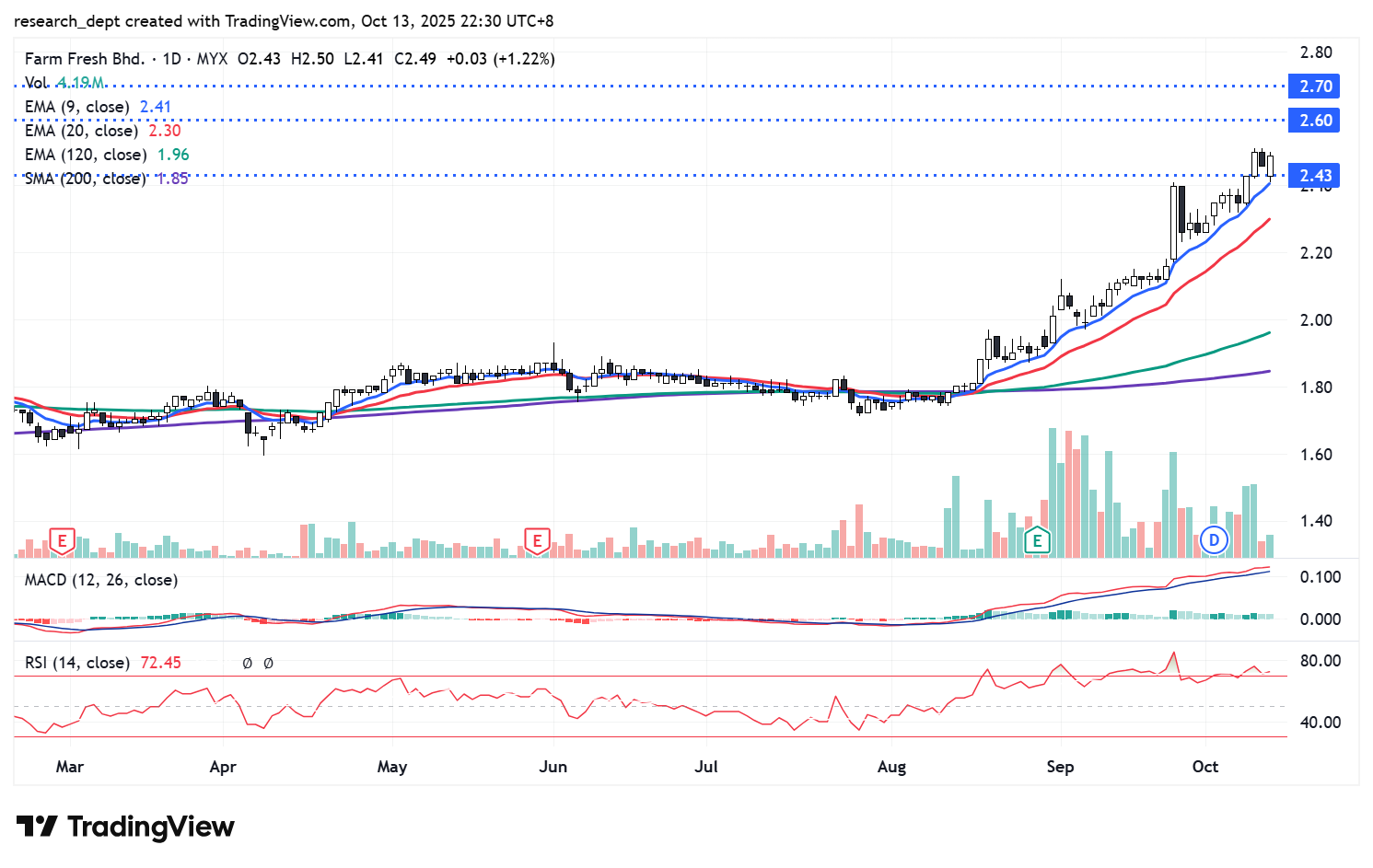Select the green earnings E marker before September
The image size is (1373, 868).
pos(1037,540)
